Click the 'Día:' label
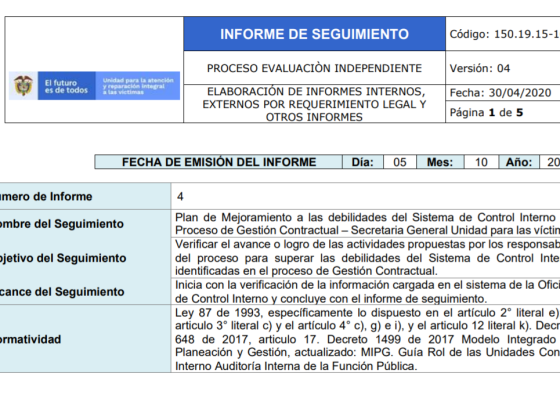Screen dimensions: 560x420 (x=362, y=162)
